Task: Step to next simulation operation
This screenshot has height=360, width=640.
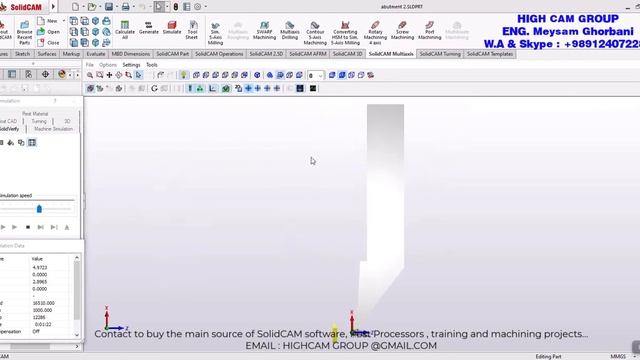Action: point(41,227)
